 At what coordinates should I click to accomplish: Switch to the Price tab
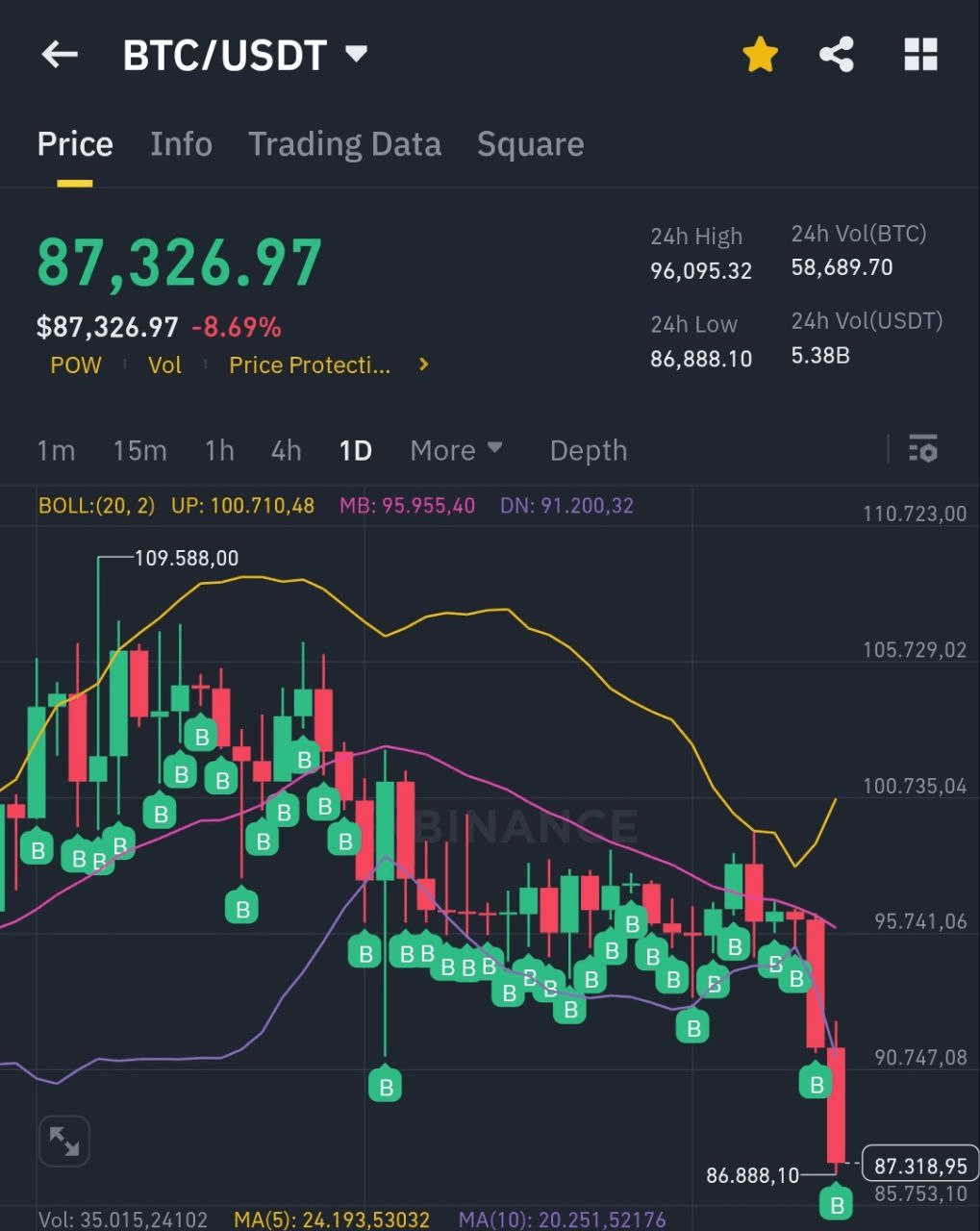75,144
